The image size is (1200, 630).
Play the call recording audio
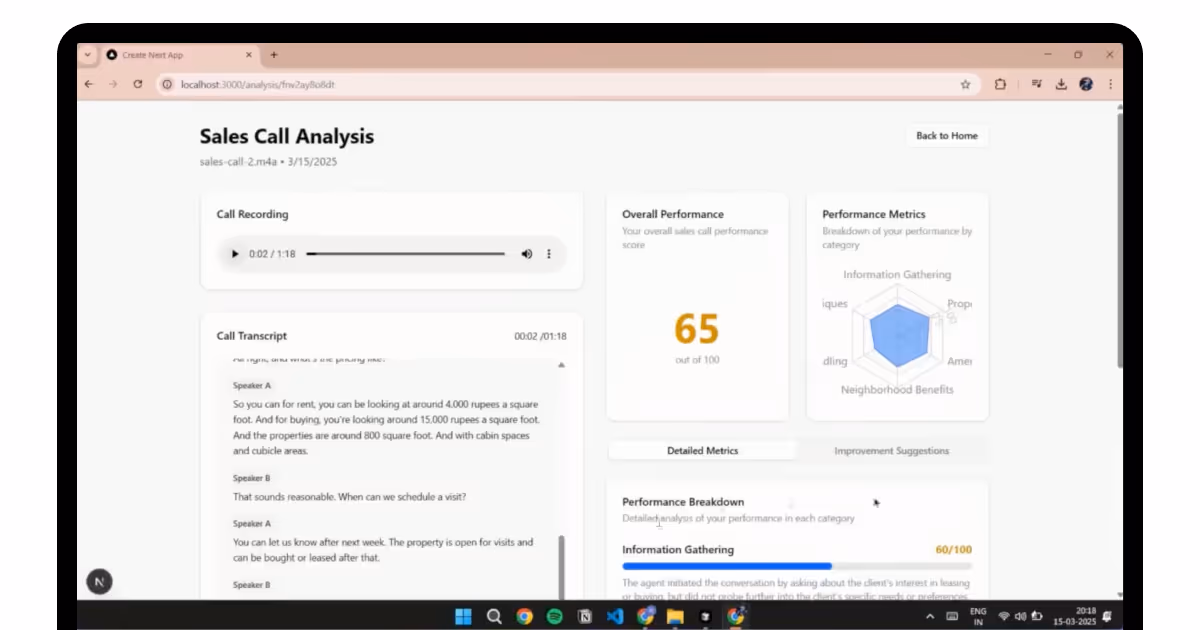235,254
